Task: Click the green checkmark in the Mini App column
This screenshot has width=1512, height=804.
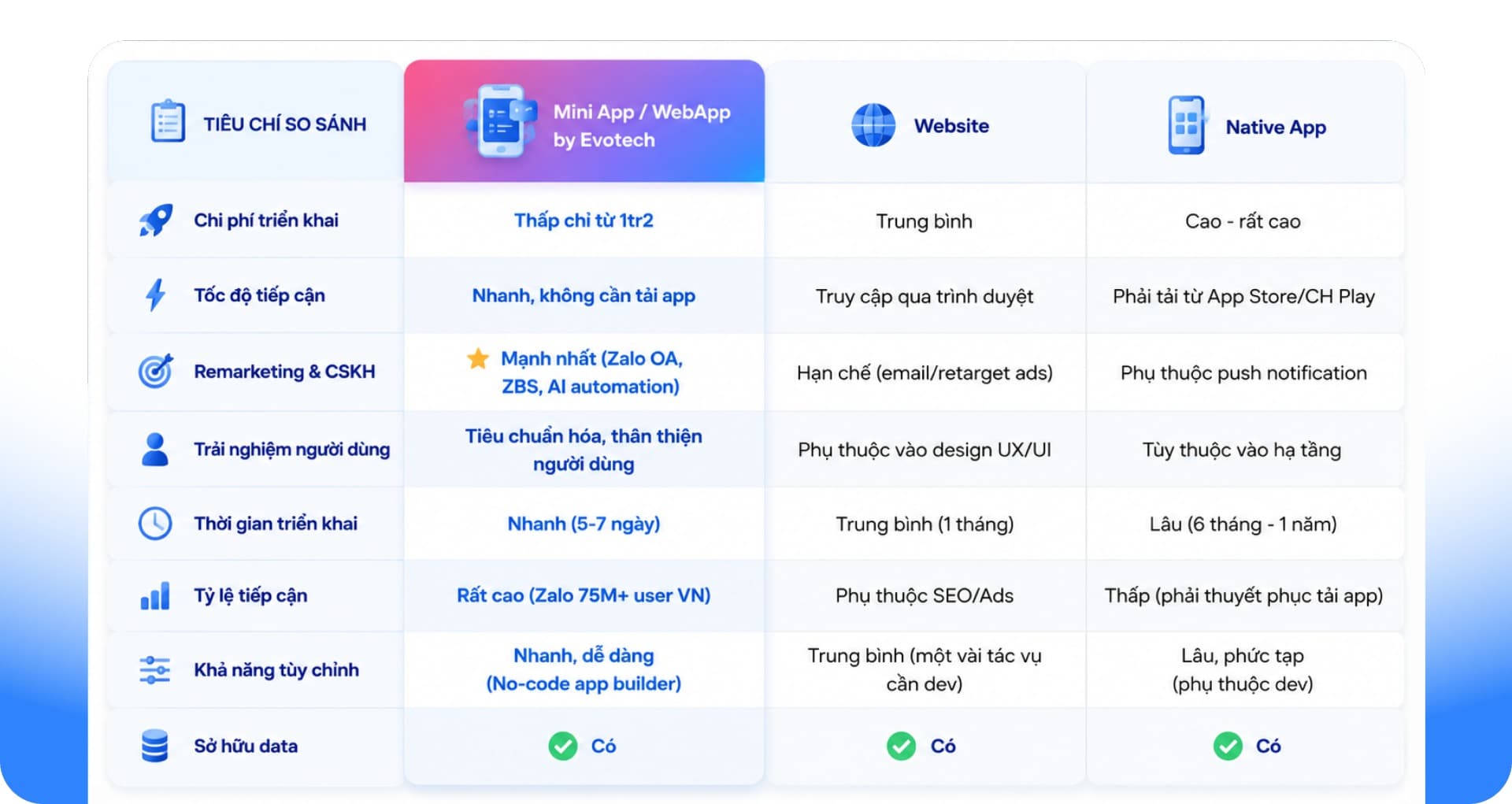Action: click(563, 746)
